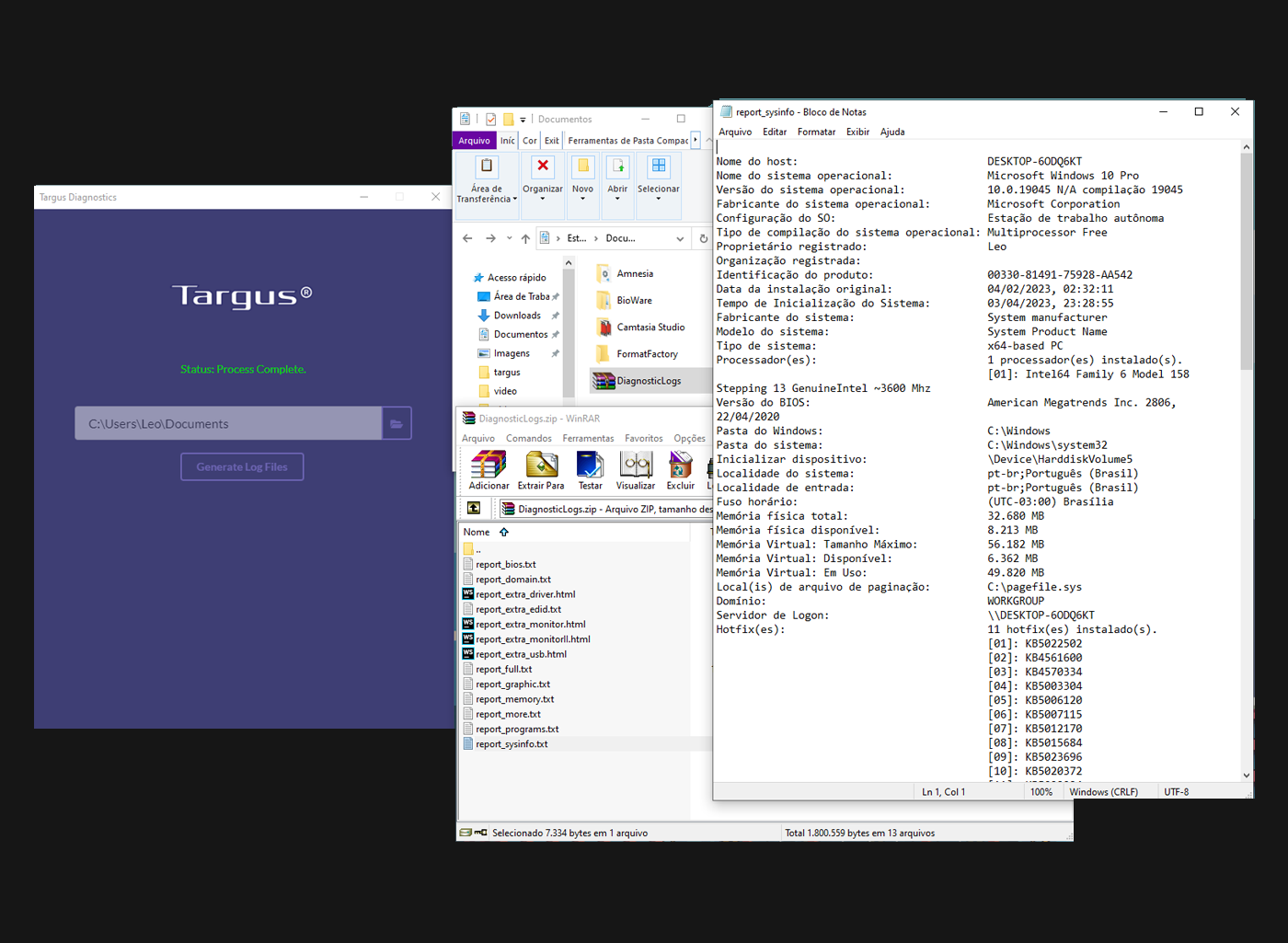
Task: Open the Selecionar ribbon dropdown
Action: point(659,199)
